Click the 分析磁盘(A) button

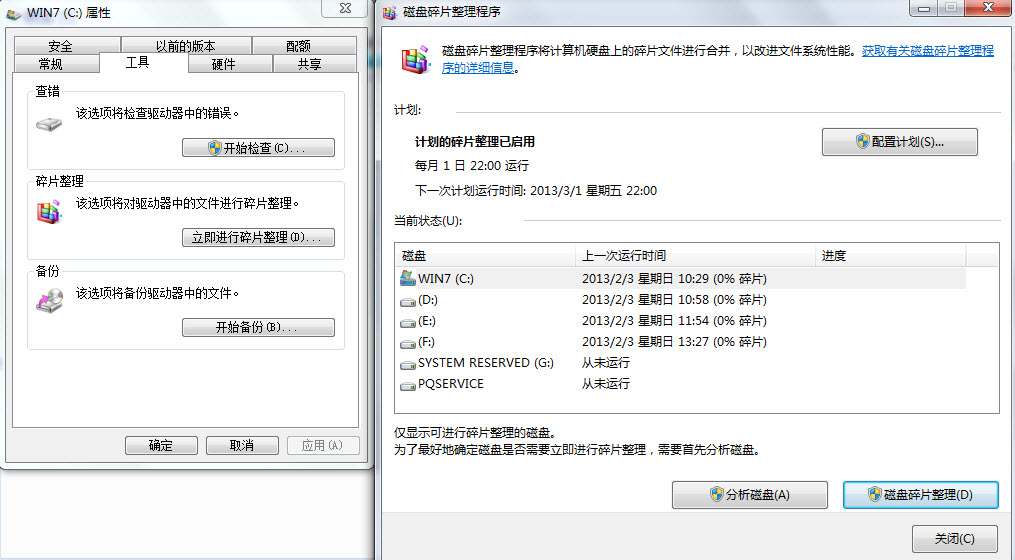(750, 495)
